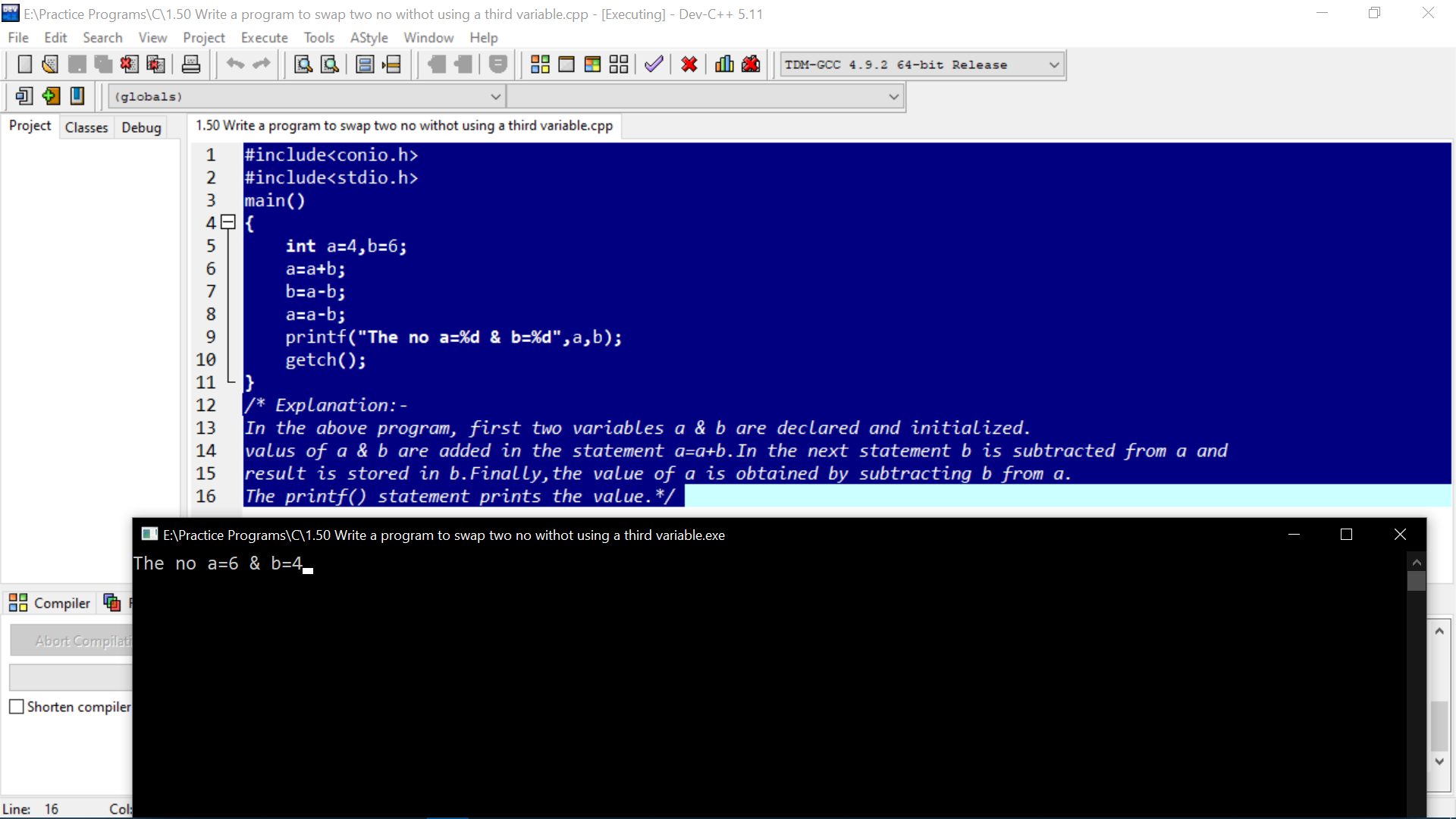The height and width of the screenshot is (819, 1456).
Task: Open the empty members dropdown beside globals
Action: [705, 96]
